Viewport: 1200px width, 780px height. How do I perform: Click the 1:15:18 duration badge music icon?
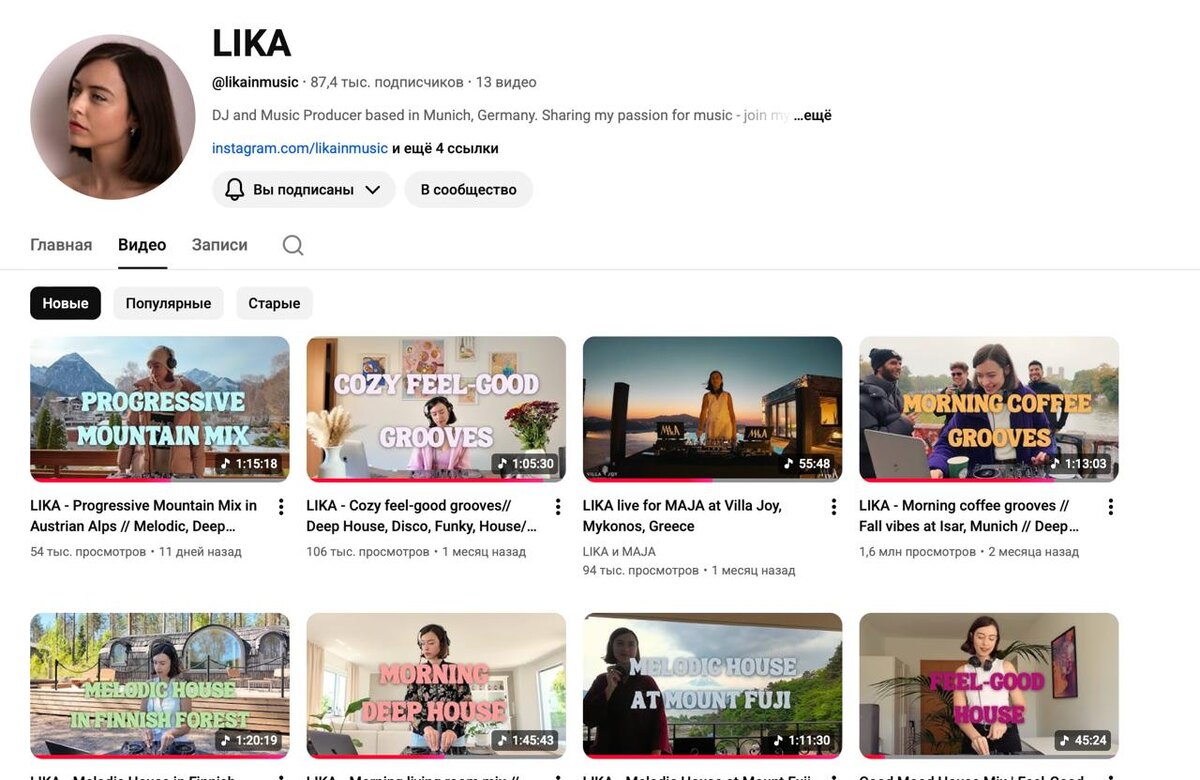[x=226, y=464]
